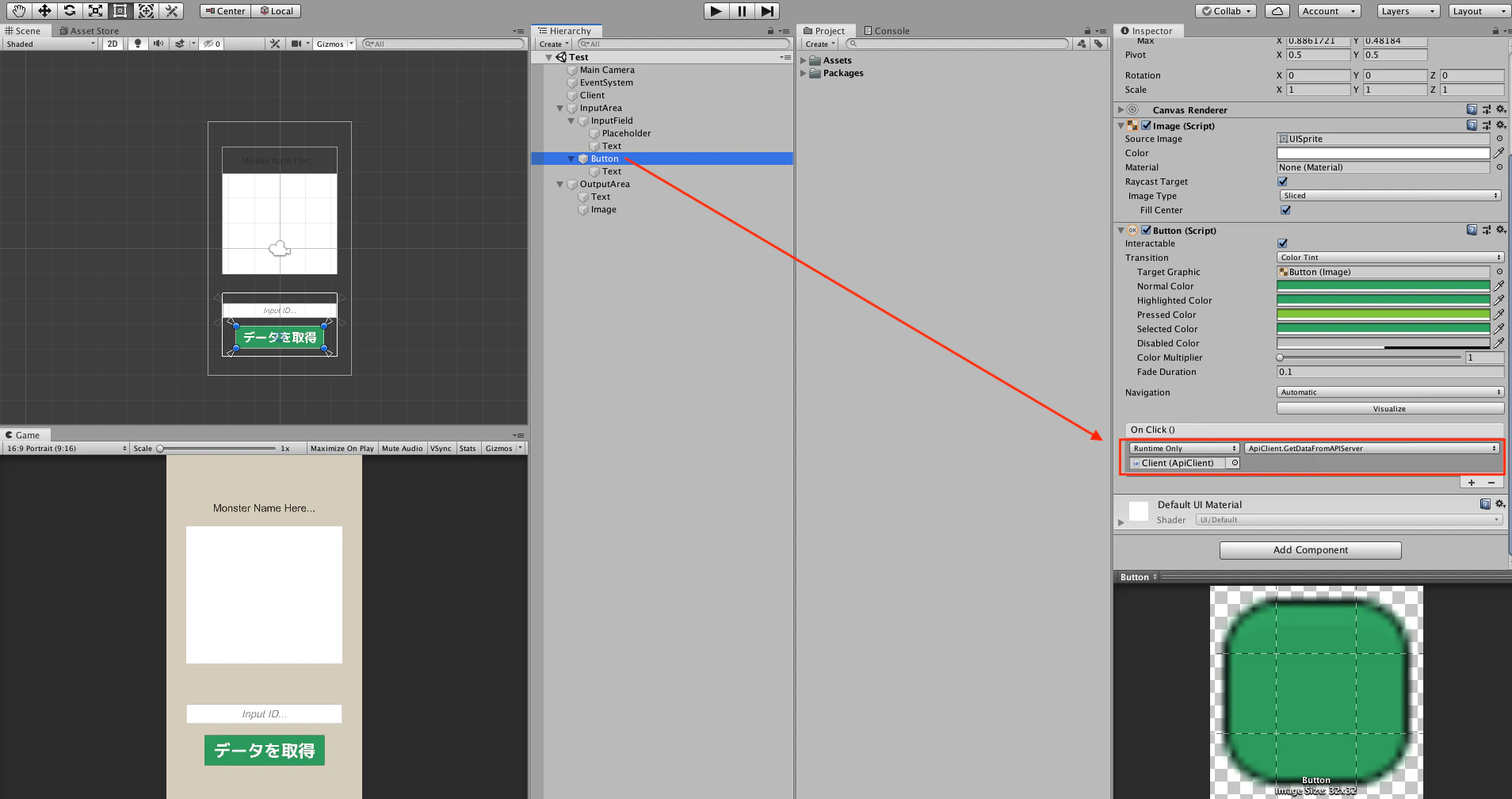Image resolution: width=1512 pixels, height=799 pixels.
Task: Open Transition Color Tint dropdown
Action: (x=1390, y=258)
